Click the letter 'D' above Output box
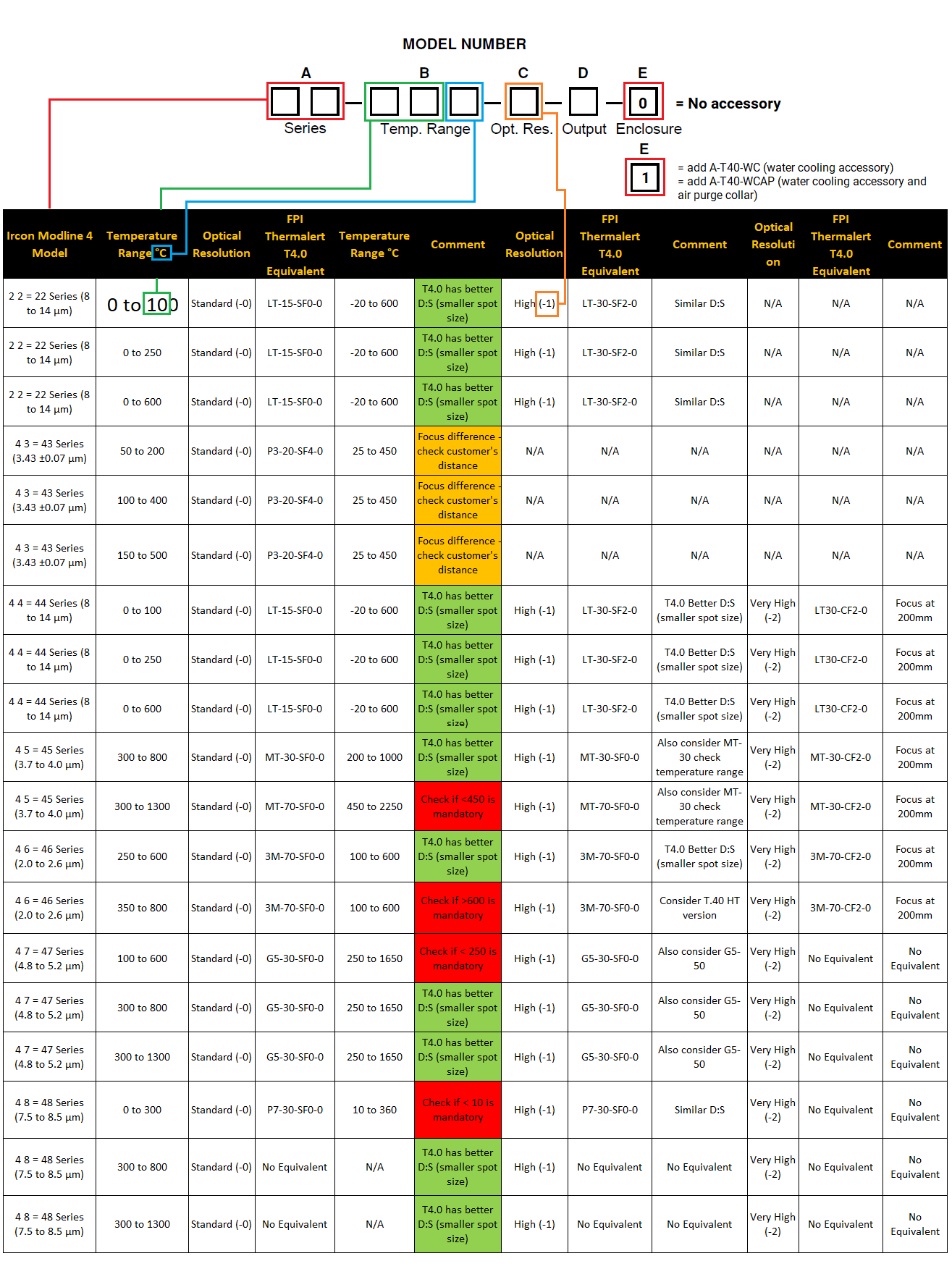Image resolution: width=952 pixels, height=1269 pixels. coord(583,73)
